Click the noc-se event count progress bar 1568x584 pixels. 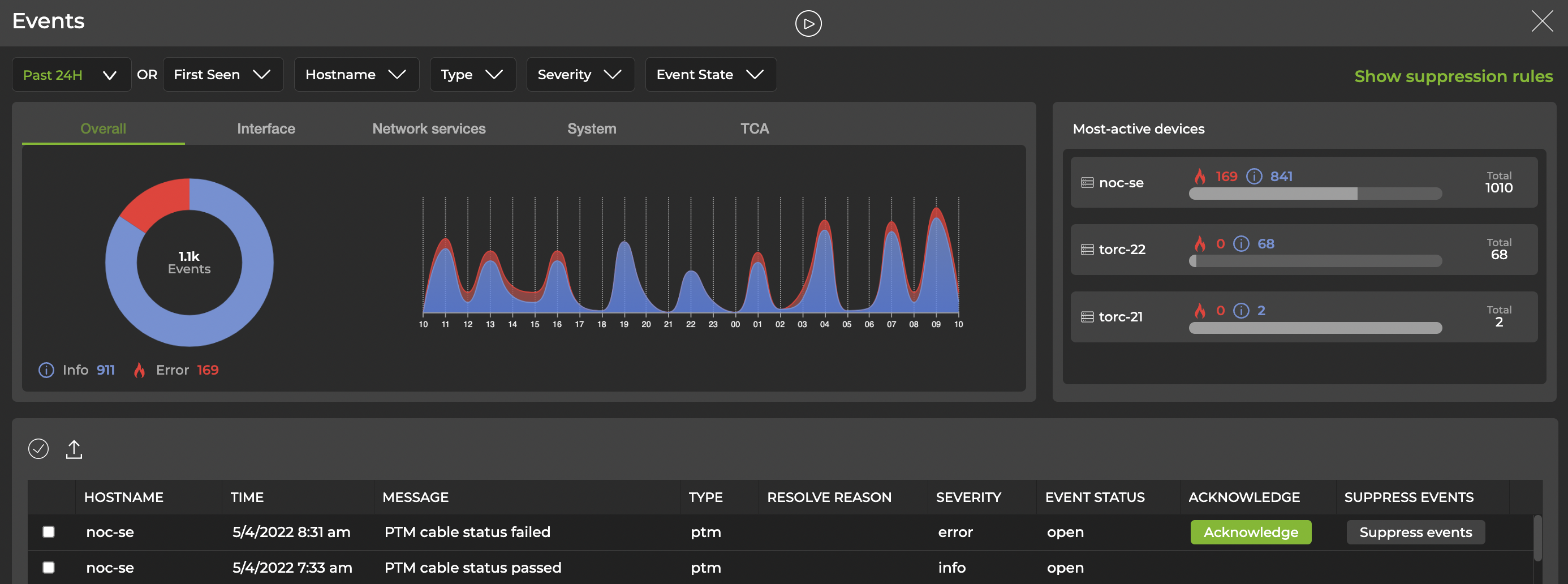pyautogui.click(x=1315, y=194)
